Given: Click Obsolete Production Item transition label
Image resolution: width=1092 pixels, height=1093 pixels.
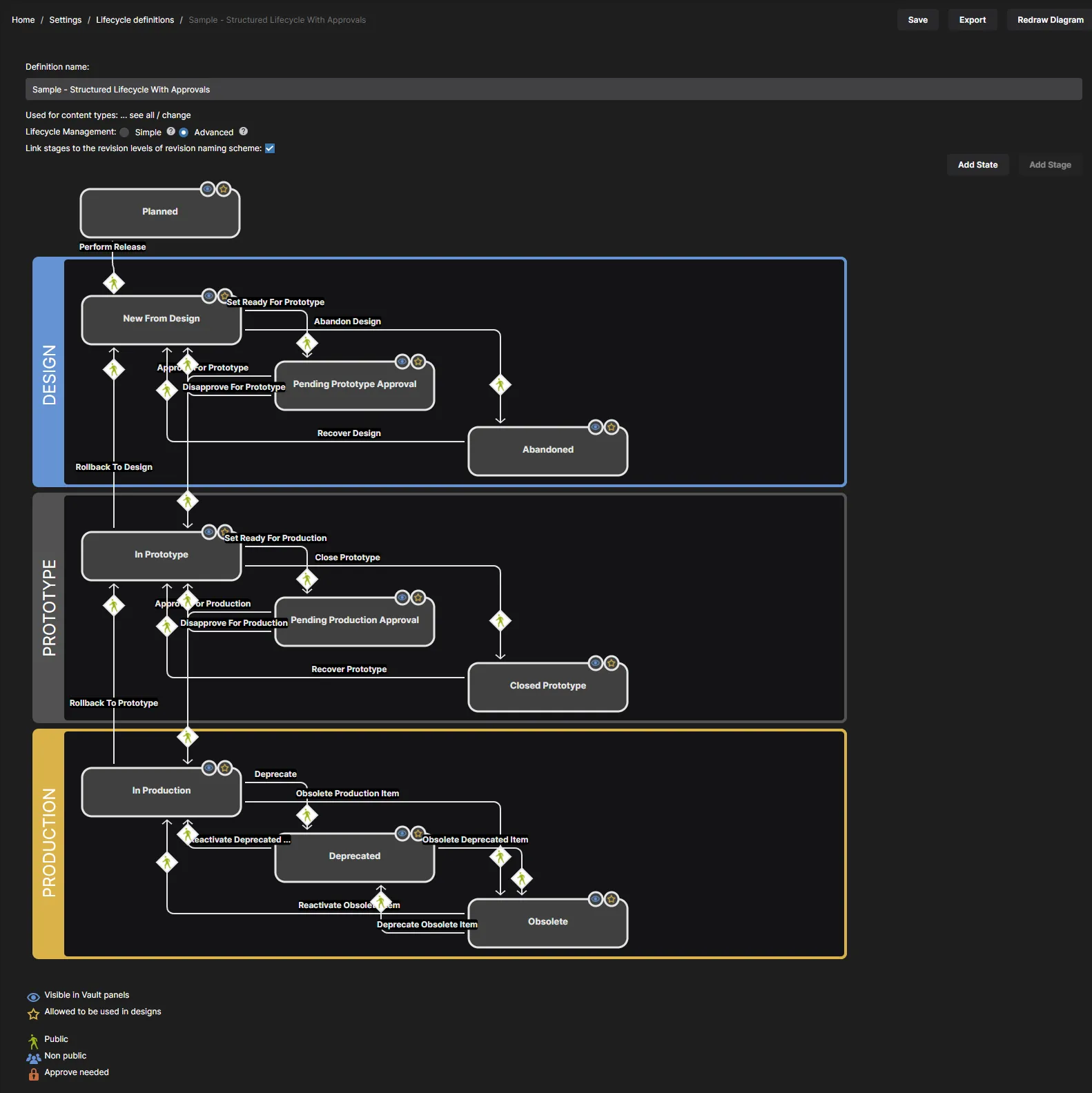Looking at the screenshot, I should pos(347,794).
